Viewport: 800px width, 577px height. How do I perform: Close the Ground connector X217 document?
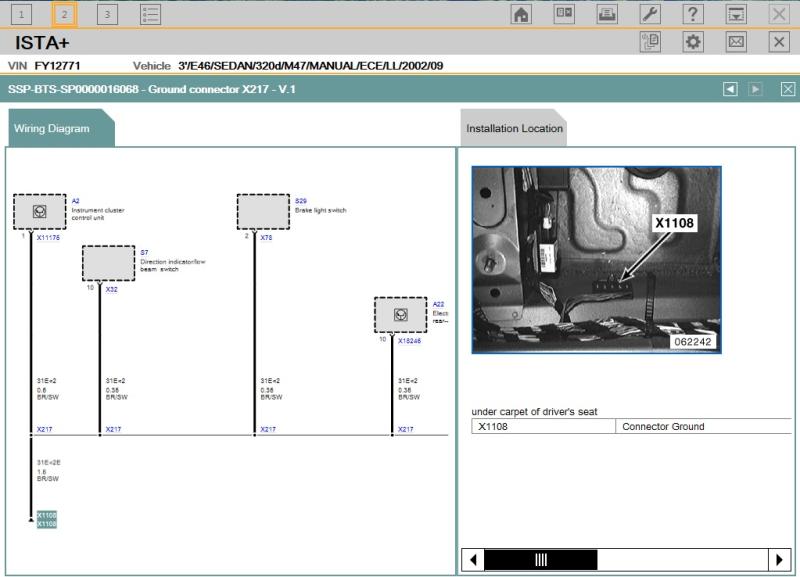787,89
